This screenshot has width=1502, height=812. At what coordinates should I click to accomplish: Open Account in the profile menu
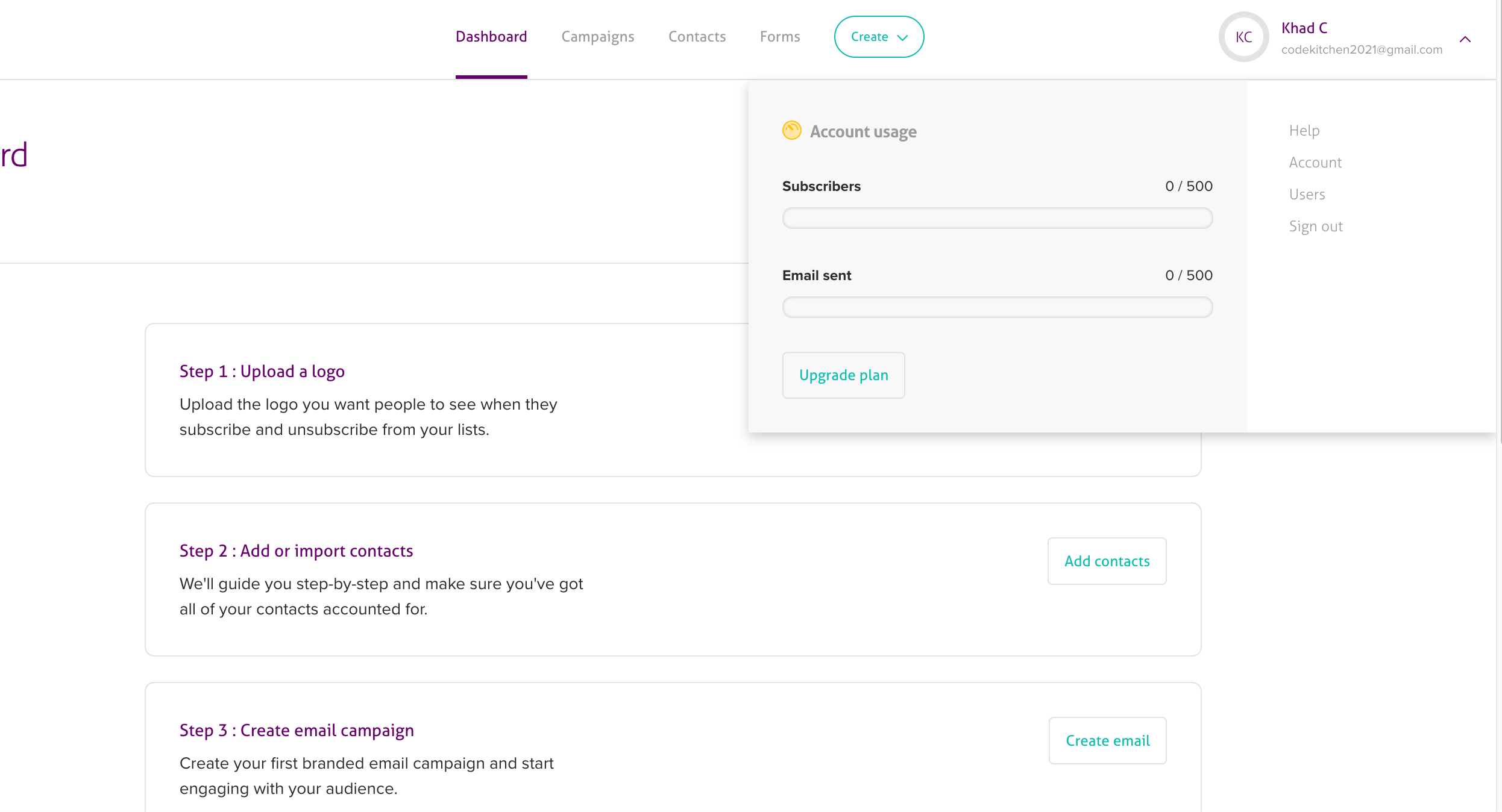coord(1315,163)
